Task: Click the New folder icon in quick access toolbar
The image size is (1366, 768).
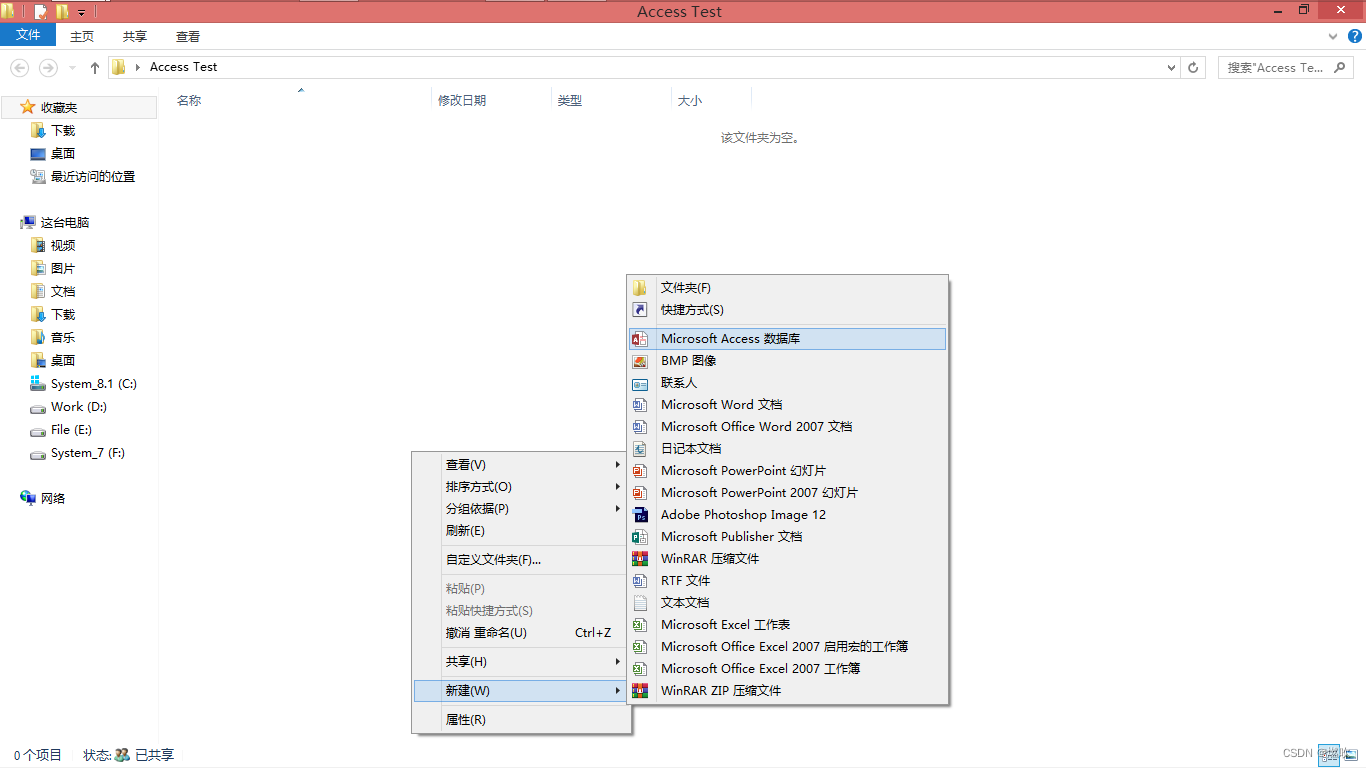Action: [x=62, y=12]
